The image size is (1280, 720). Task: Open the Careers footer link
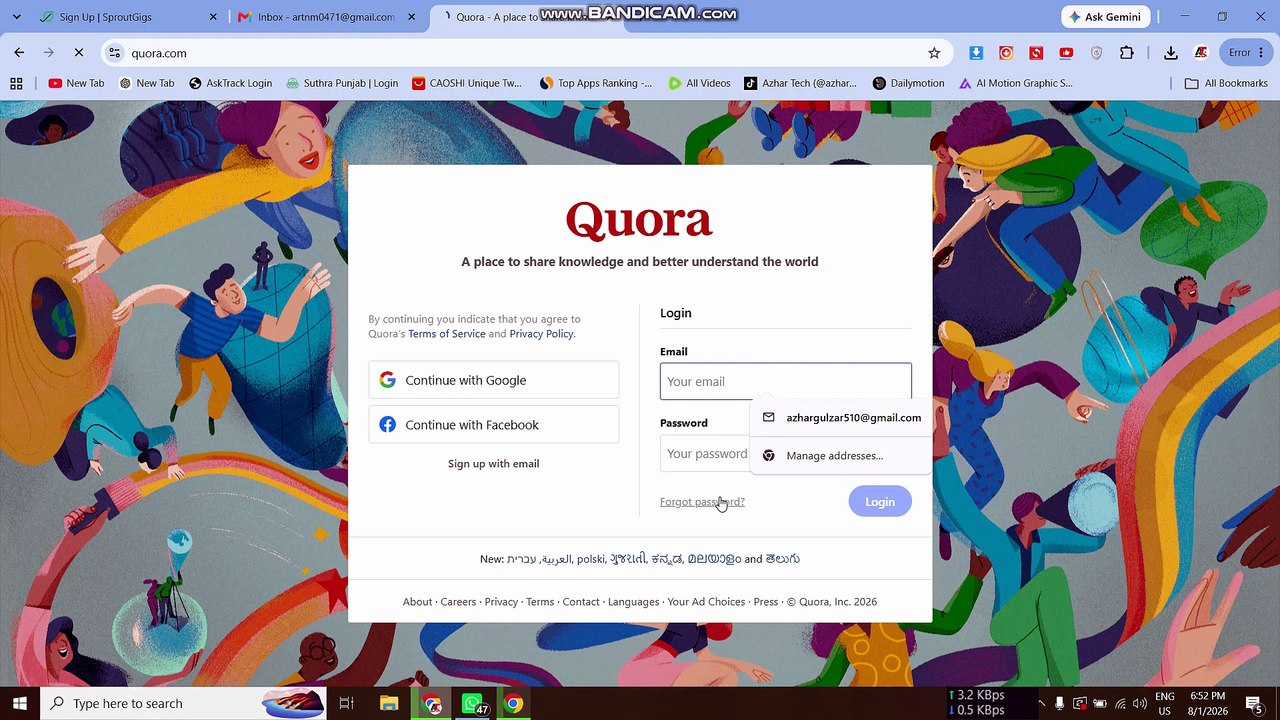(458, 602)
